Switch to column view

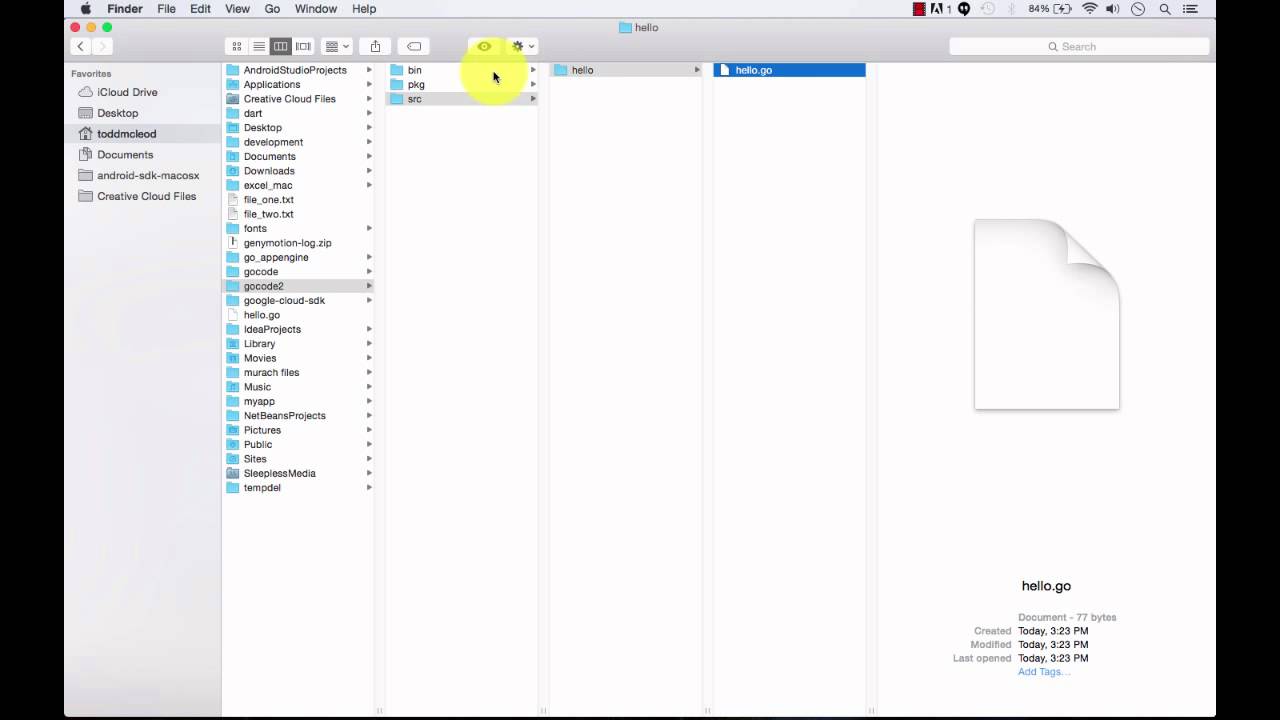[x=281, y=46]
